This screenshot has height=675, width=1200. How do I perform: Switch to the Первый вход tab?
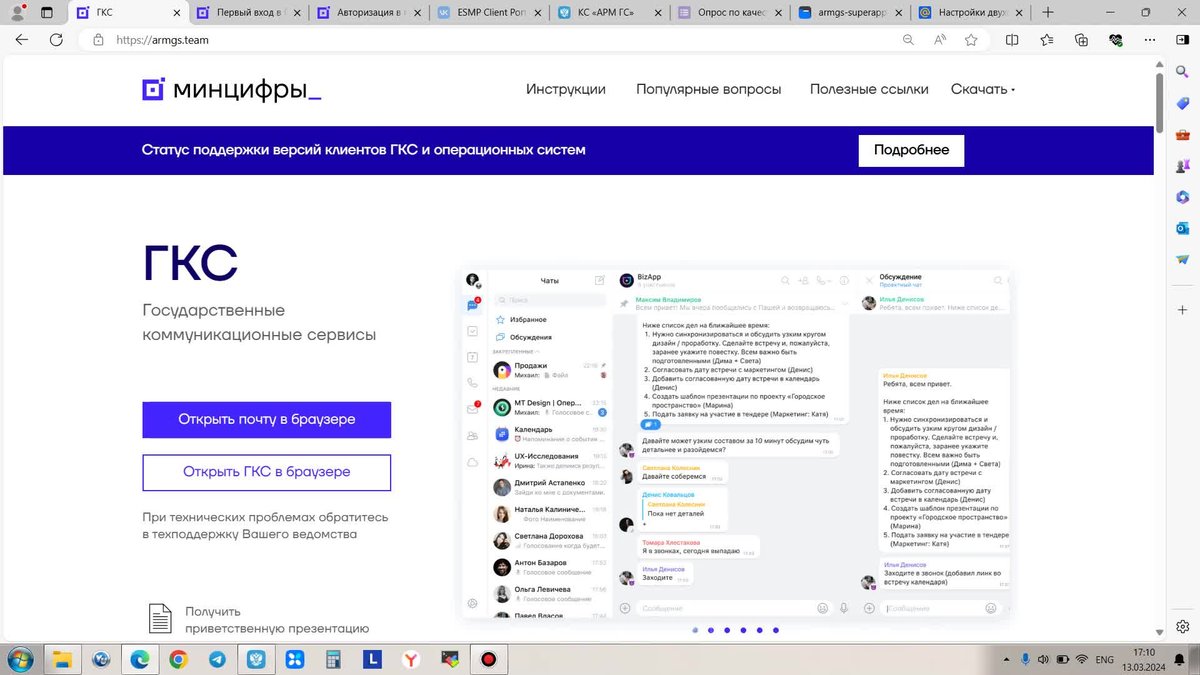pos(248,13)
